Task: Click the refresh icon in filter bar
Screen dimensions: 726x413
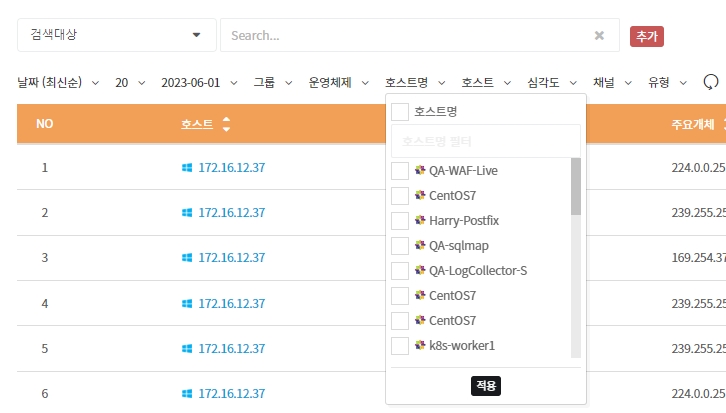Action: click(x=711, y=82)
